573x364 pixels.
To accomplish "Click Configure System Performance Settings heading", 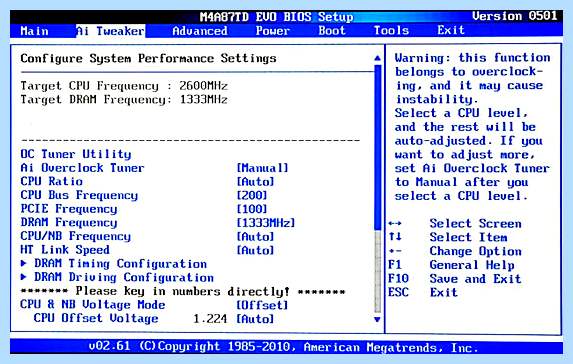I will tap(148, 58).
